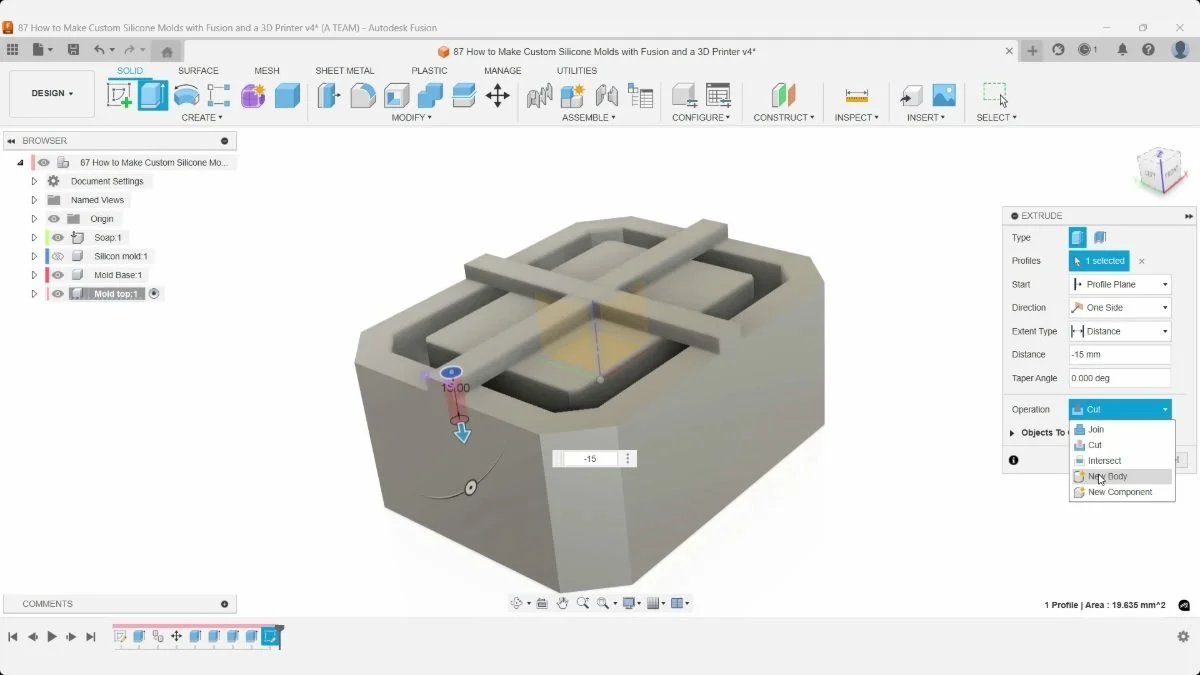This screenshot has height=675, width=1200.
Task: Expand the Named Views node
Action: (34, 200)
